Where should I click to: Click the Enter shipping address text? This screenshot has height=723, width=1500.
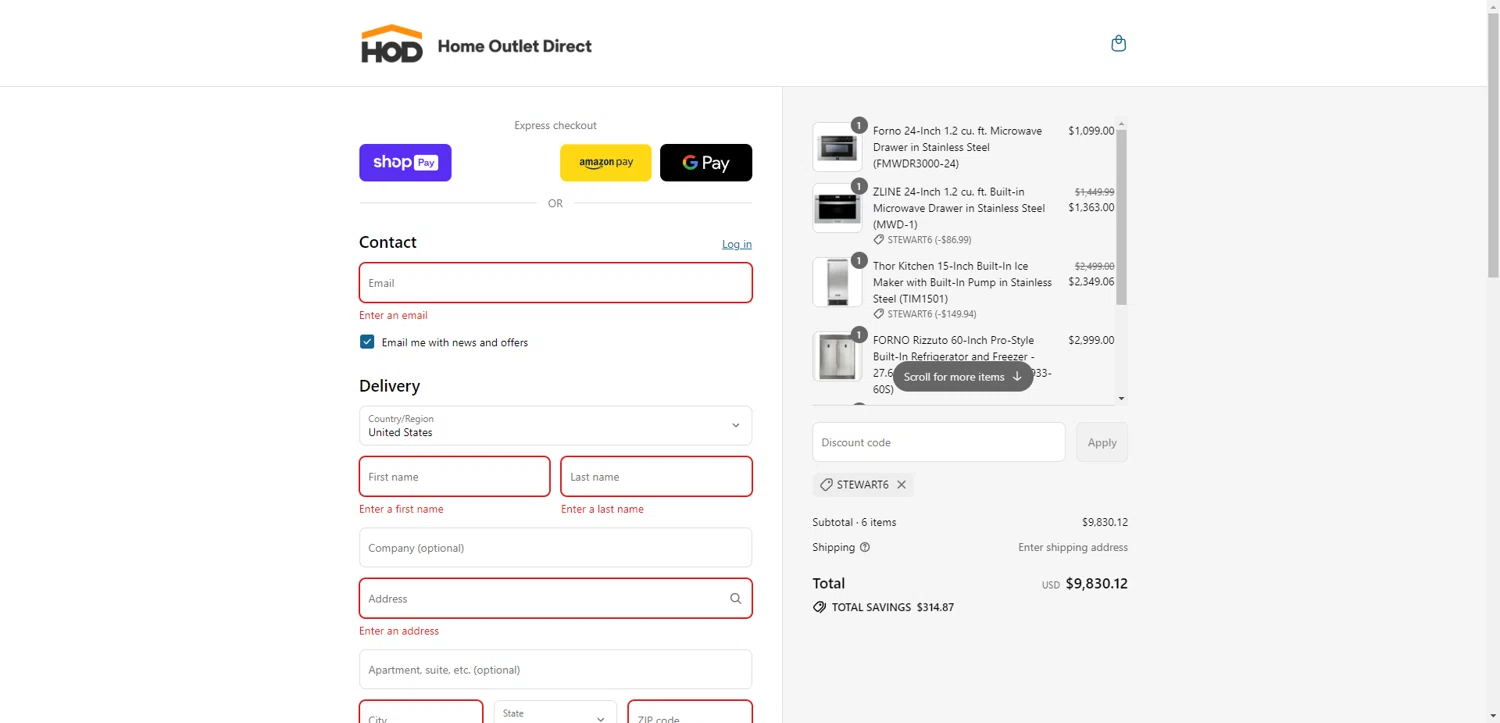1073,547
